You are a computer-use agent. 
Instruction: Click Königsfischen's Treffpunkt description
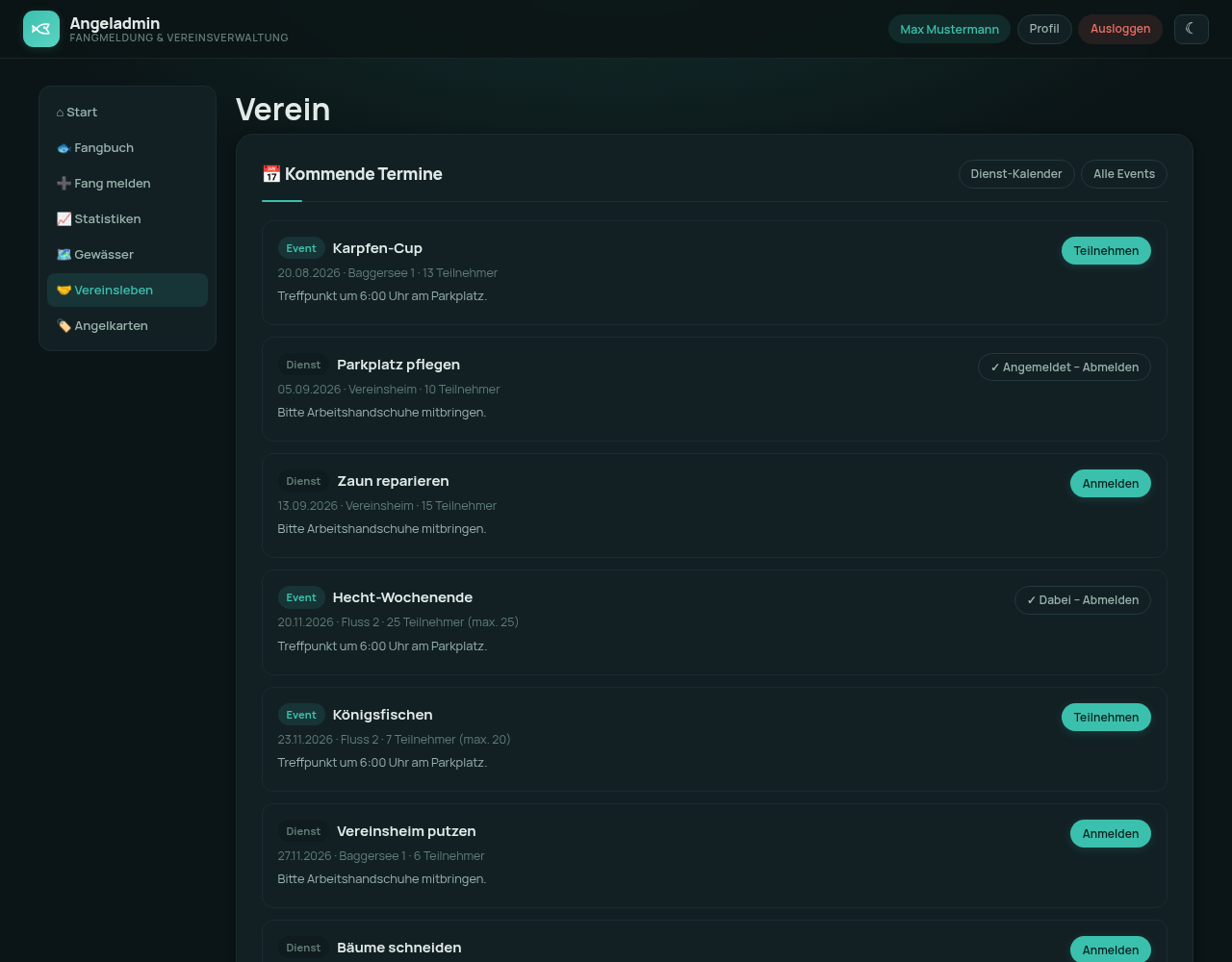point(382,763)
